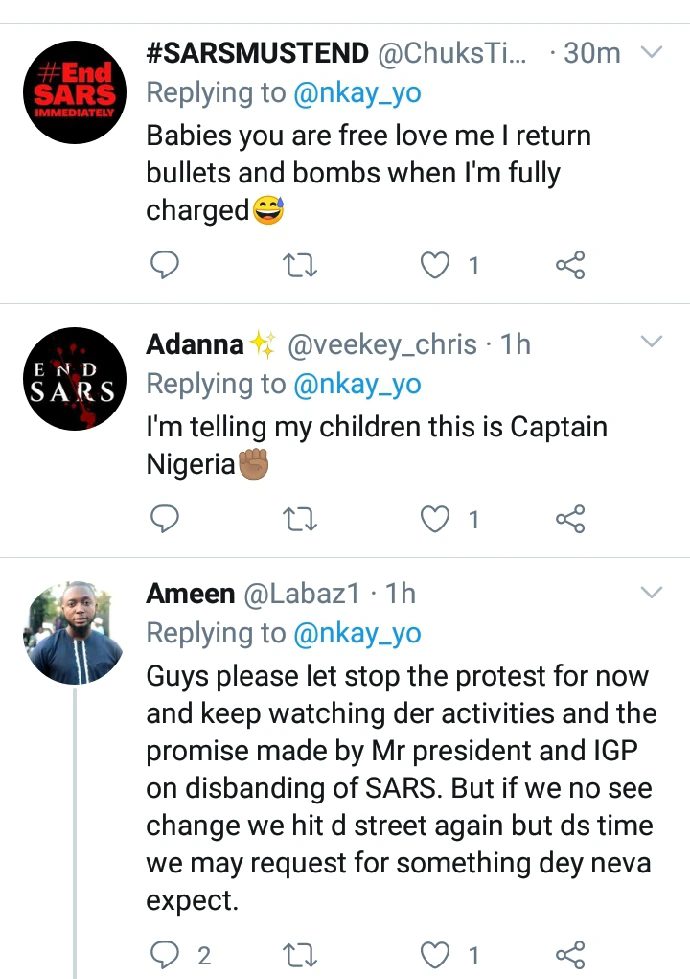The image size is (690, 979).
Task: Like the #SARSMUSTEND tweet
Action: pos(435,265)
